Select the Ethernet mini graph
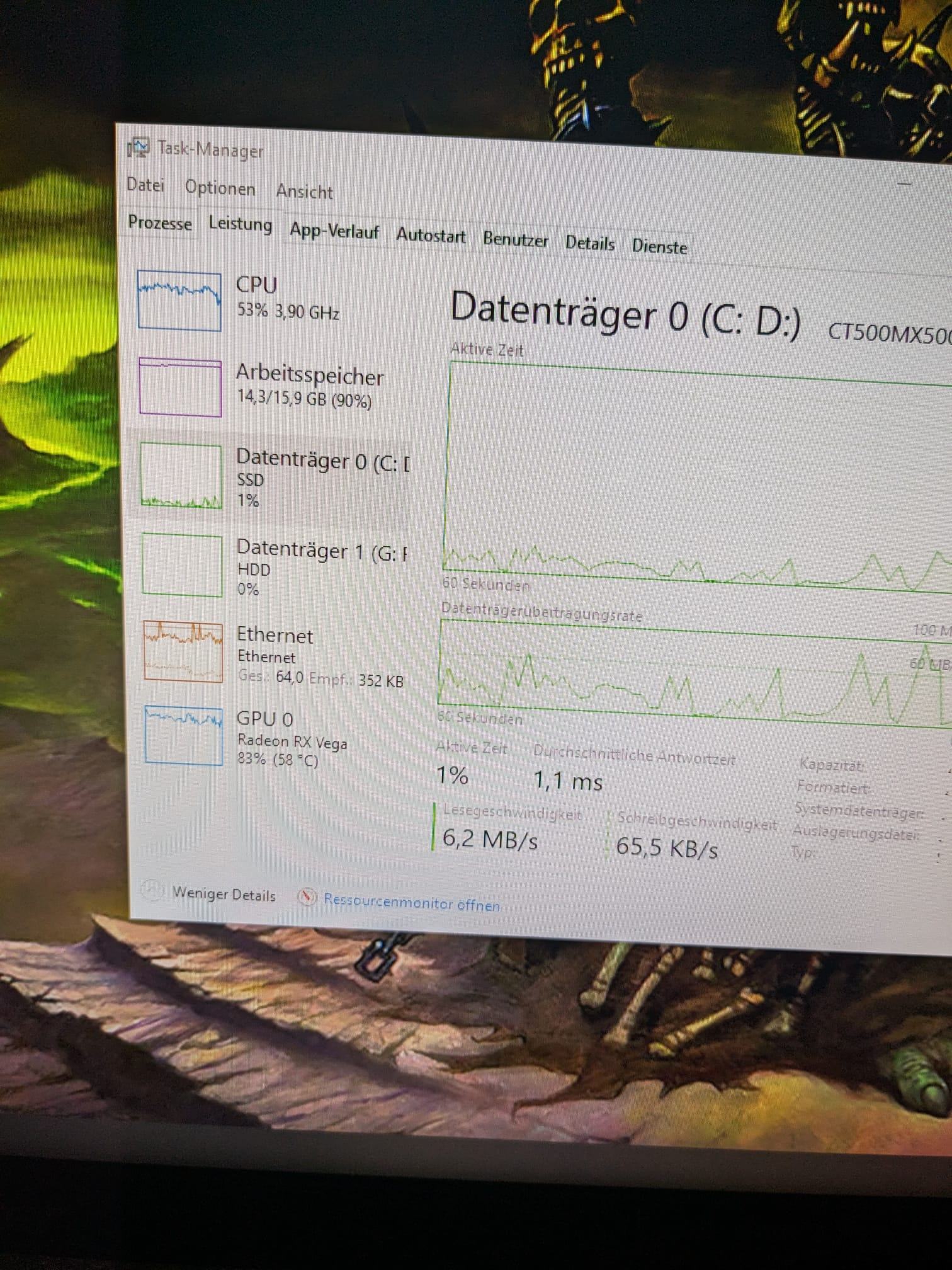Image resolution: width=952 pixels, height=1270 pixels. pyautogui.click(x=183, y=651)
